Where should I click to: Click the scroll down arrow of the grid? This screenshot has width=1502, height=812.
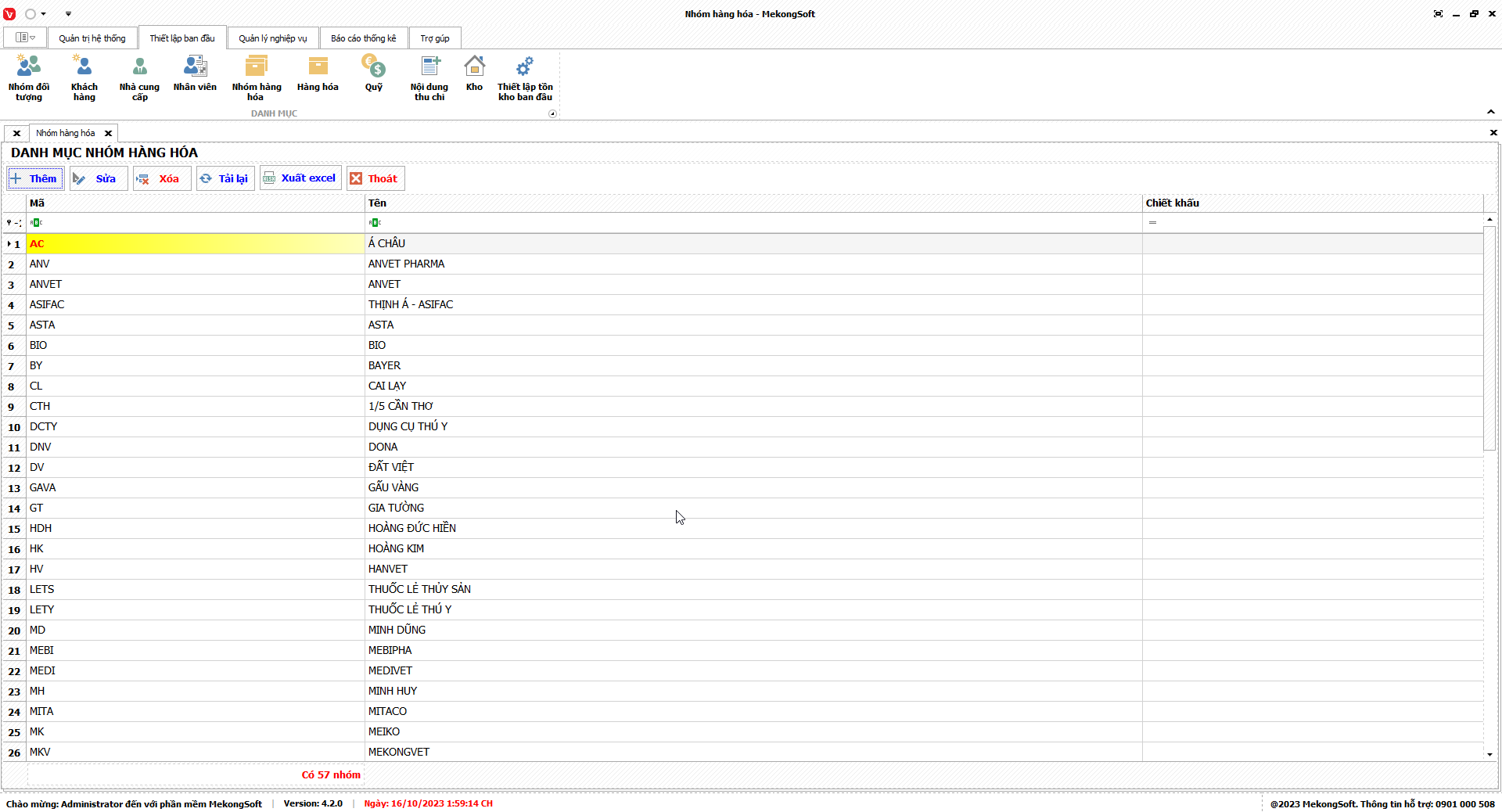click(x=1489, y=754)
